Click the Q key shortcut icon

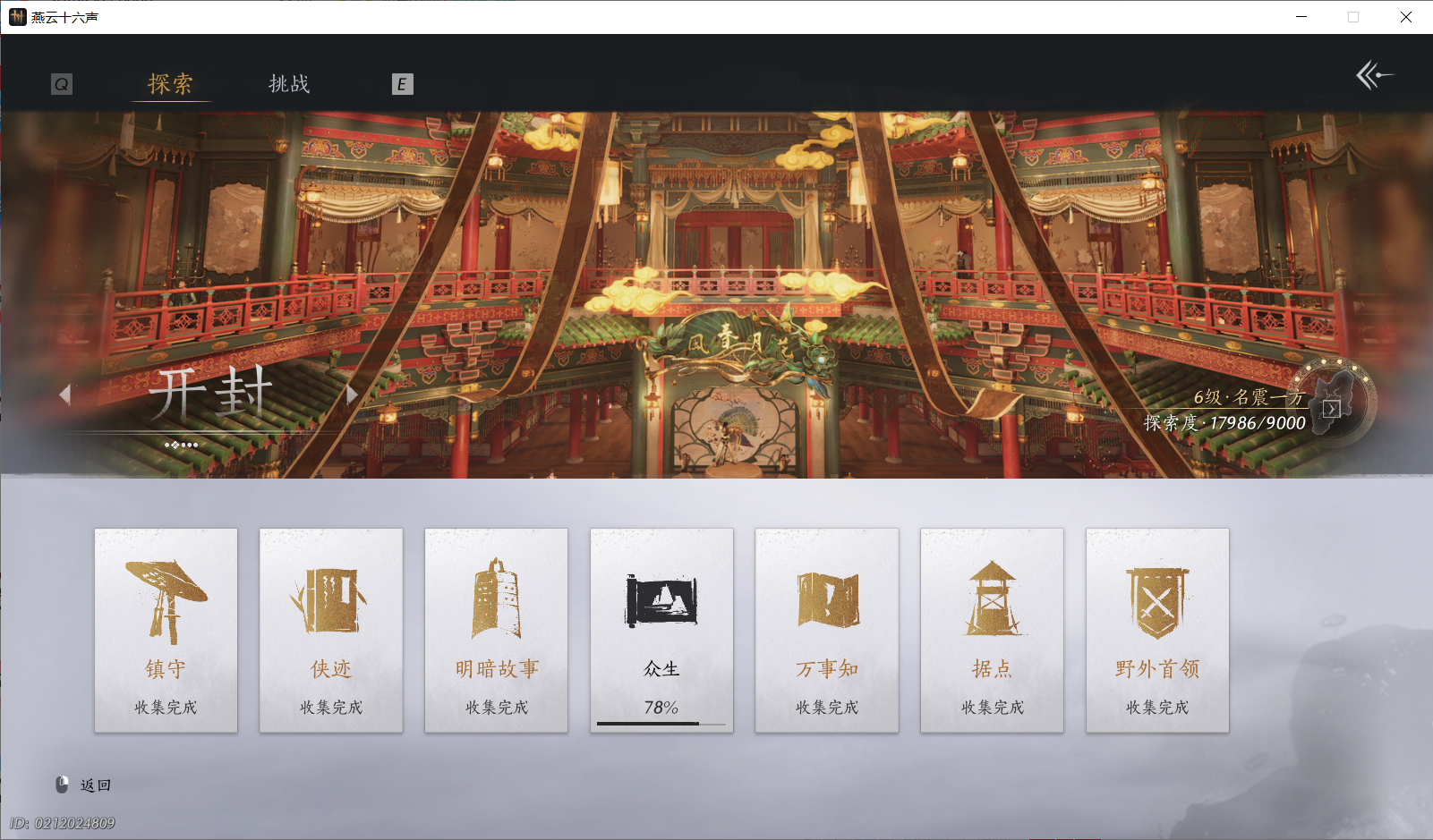click(61, 83)
